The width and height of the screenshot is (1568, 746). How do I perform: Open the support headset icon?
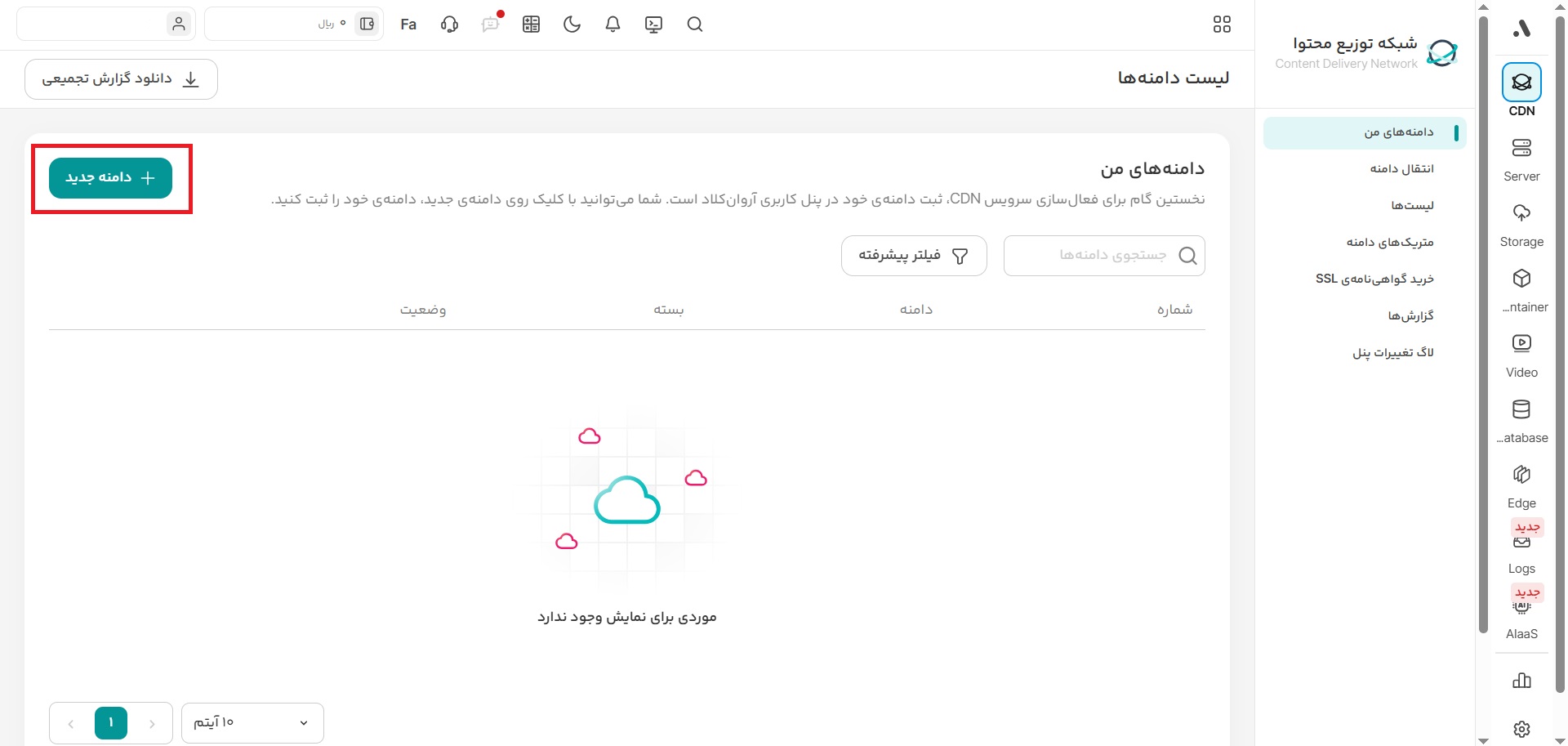pyautogui.click(x=449, y=25)
